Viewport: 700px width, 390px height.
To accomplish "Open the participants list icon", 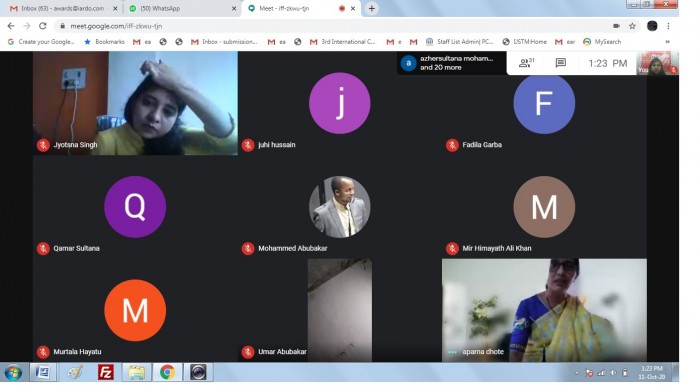I will (x=526, y=63).
